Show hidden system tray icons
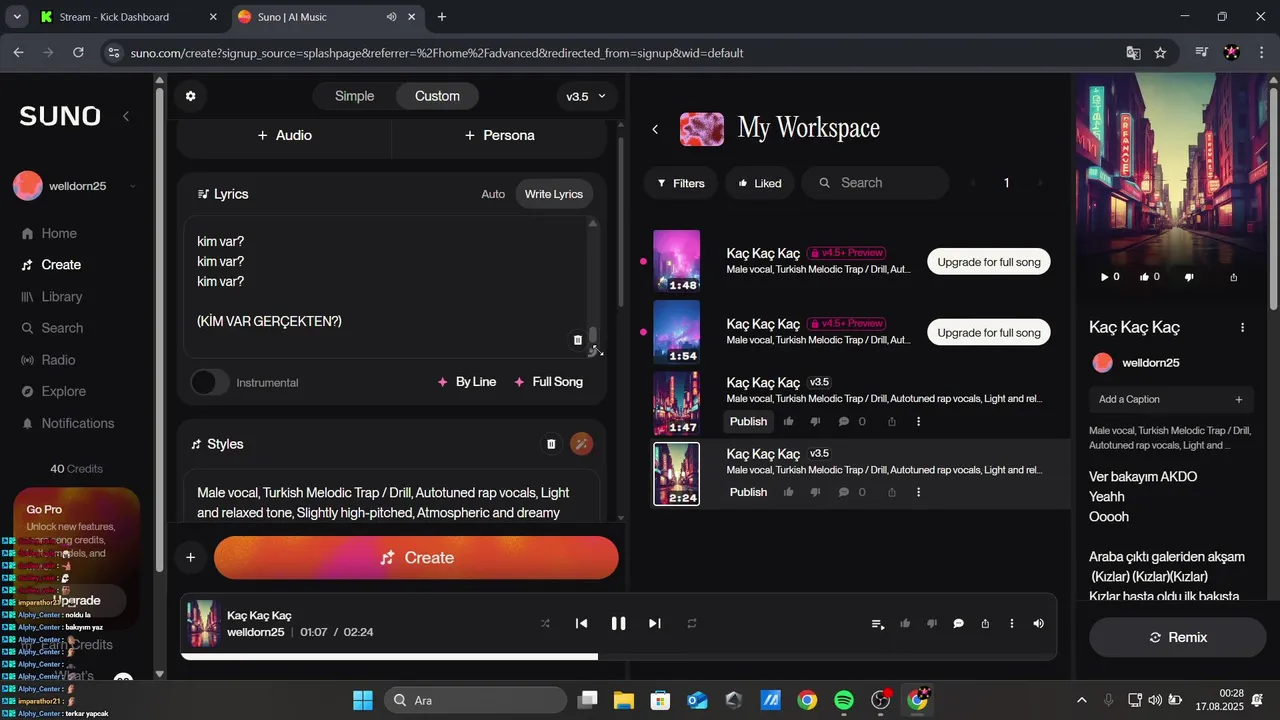This screenshot has width=1280, height=720. click(1081, 700)
